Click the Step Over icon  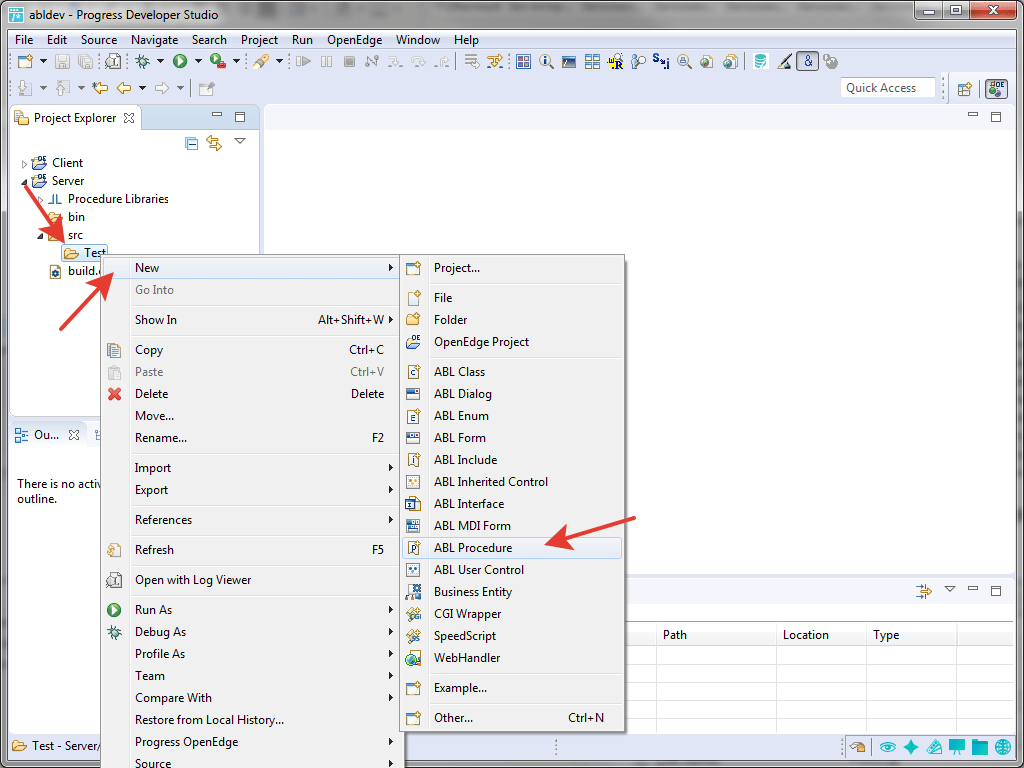tap(418, 61)
